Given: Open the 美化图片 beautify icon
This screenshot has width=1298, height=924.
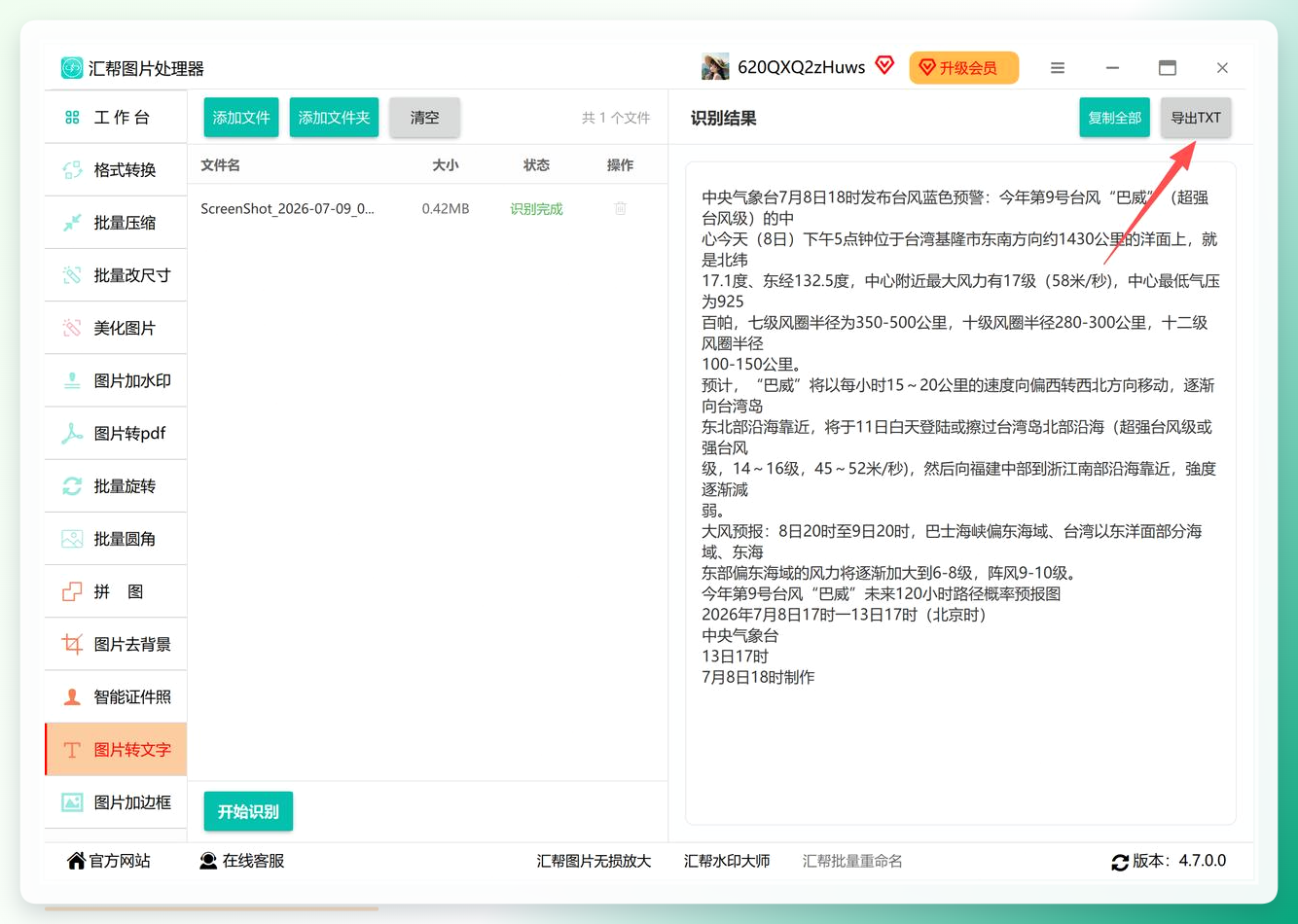Looking at the screenshot, I should pyautogui.click(x=72, y=328).
